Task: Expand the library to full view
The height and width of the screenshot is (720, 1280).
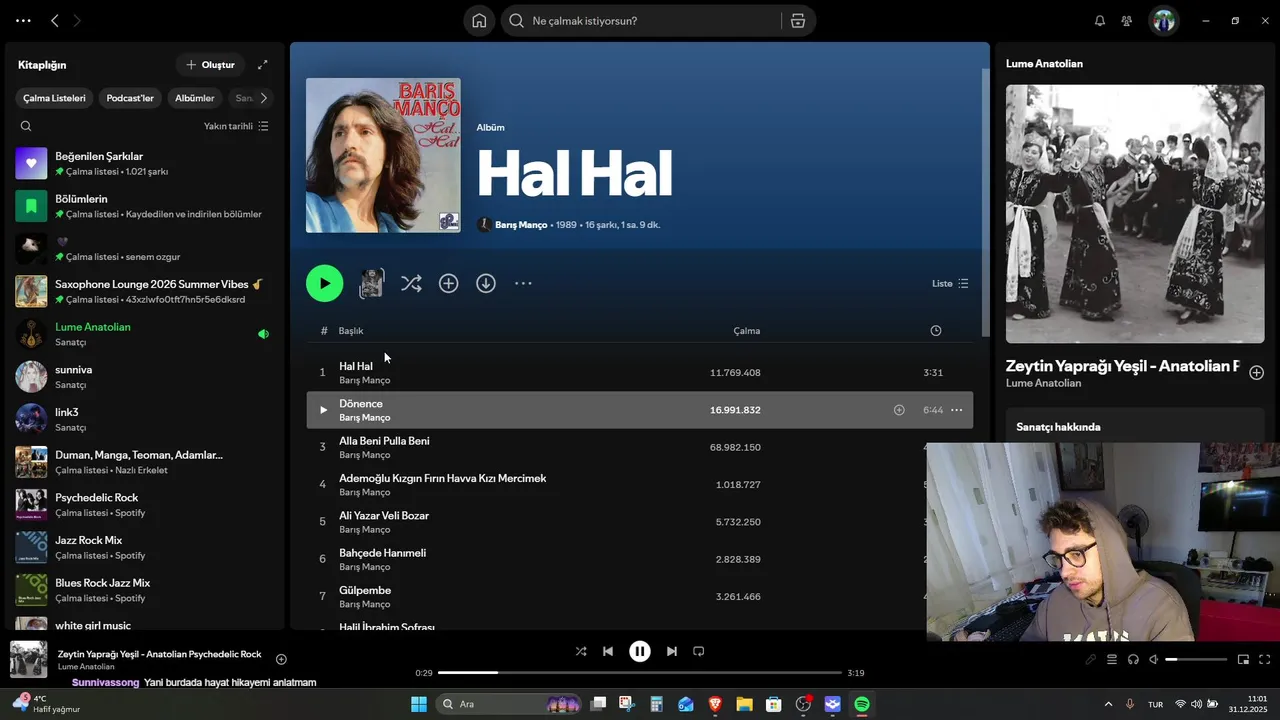Action: pyautogui.click(x=263, y=65)
